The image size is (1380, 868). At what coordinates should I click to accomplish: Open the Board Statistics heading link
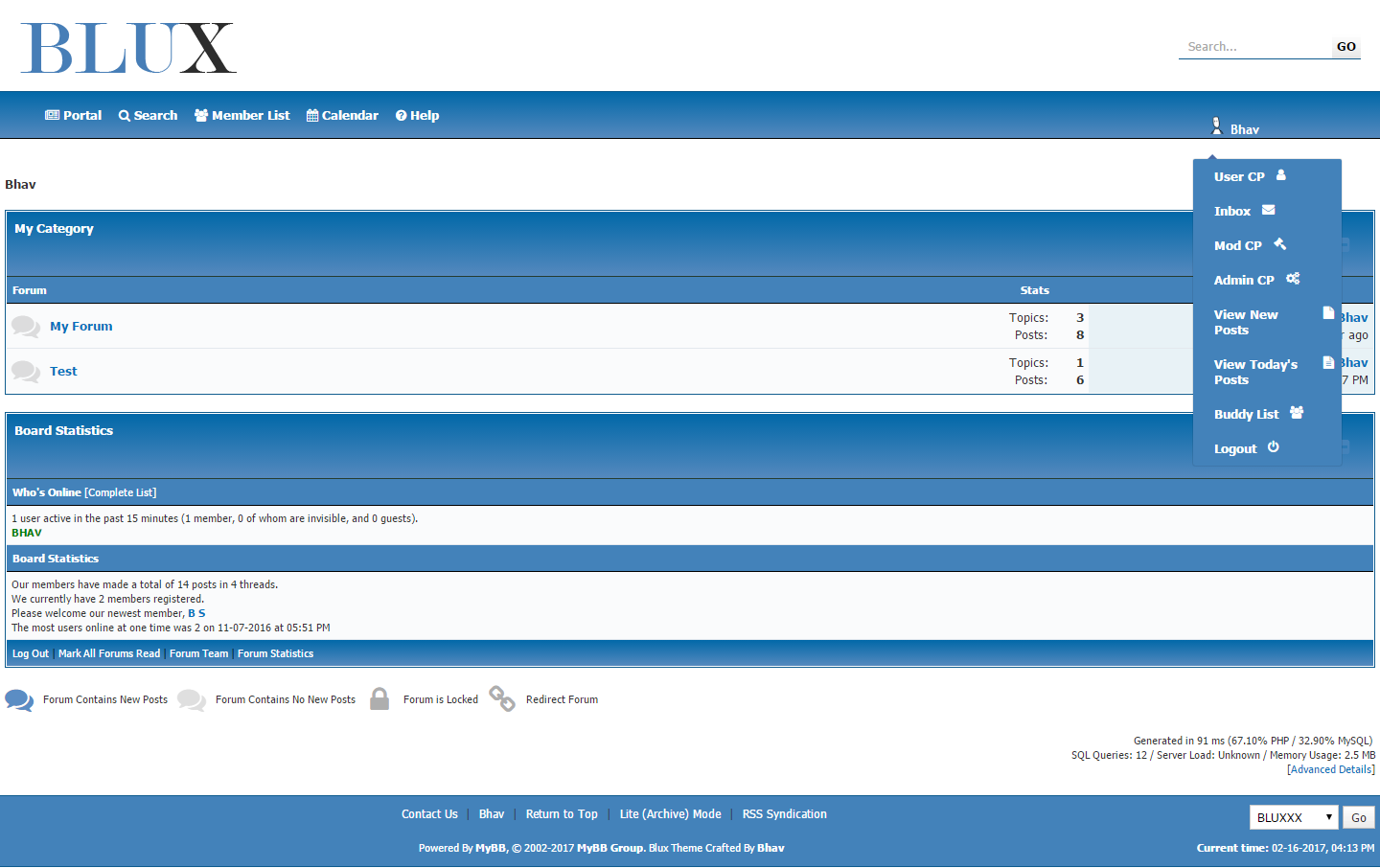click(63, 430)
